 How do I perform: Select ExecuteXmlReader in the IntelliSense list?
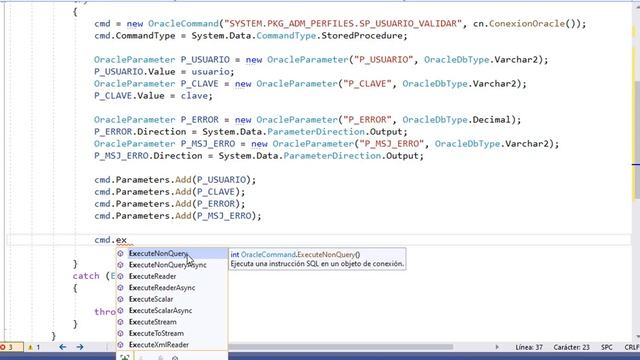[172, 345]
